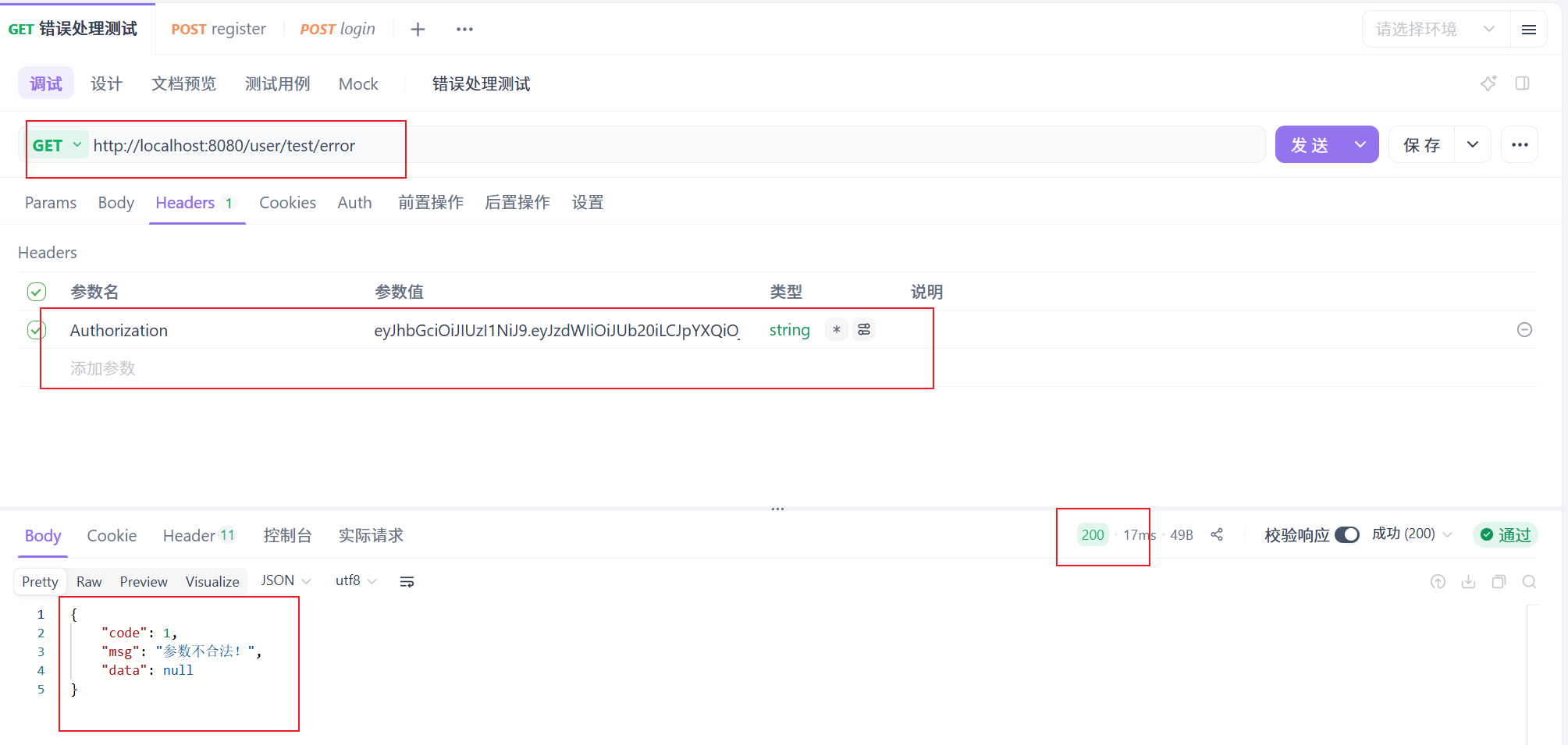The image size is (1568, 745).
Task: Click the 通过 validation result badge
Action: tap(1506, 534)
